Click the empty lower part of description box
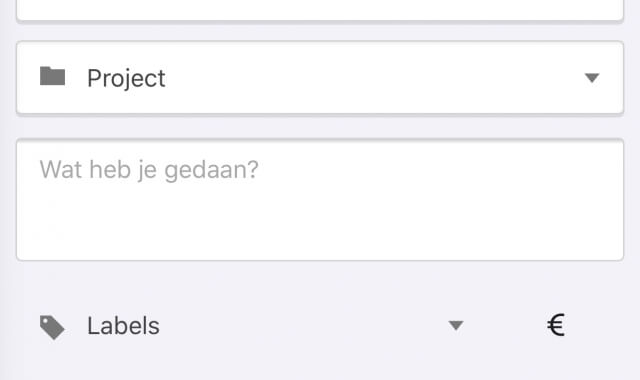 320,229
